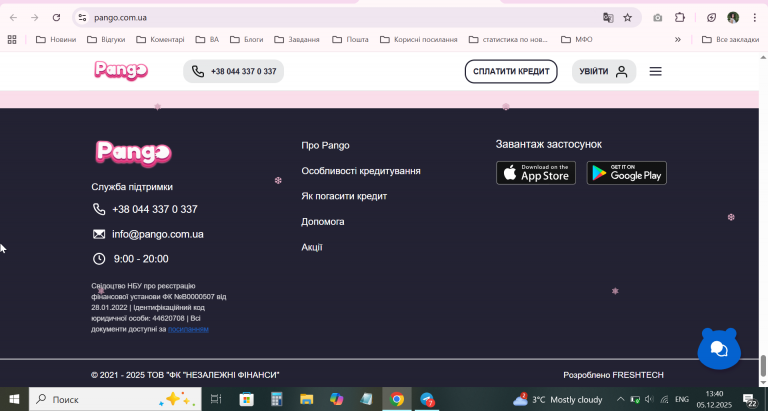Open the Новини bookmark folder
This screenshot has height=411, width=768.
point(56,40)
